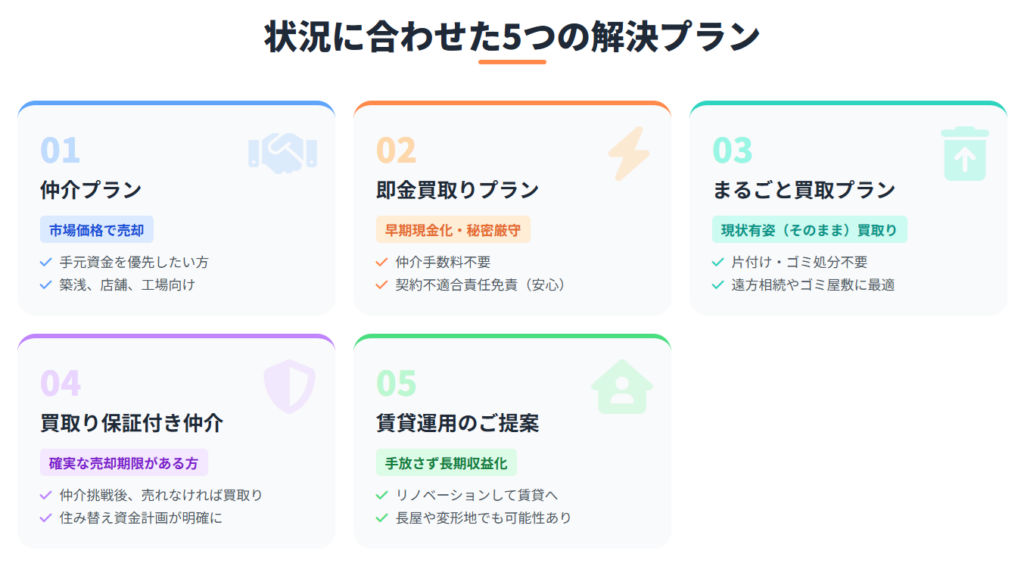Select the 手放さず長期収益化 tag
The height and width of the screenshot is (563, 1024).
click(446, 463)
